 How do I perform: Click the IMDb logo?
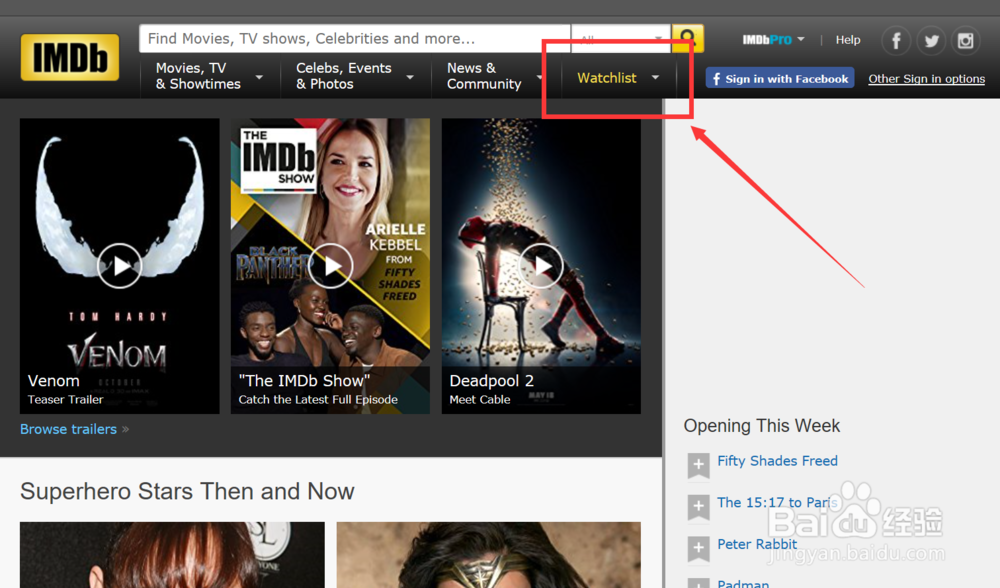(70, 57)
